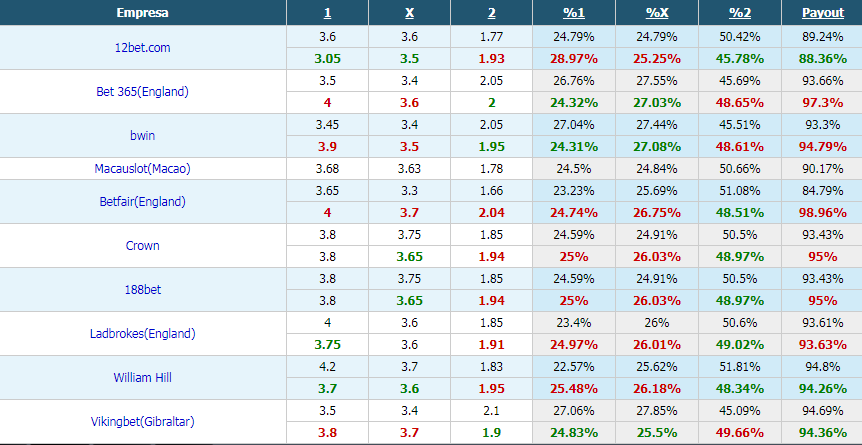The image size is (862, 445).
Task: Select Betfair payout value 98.96%
Action: point(822,213)
